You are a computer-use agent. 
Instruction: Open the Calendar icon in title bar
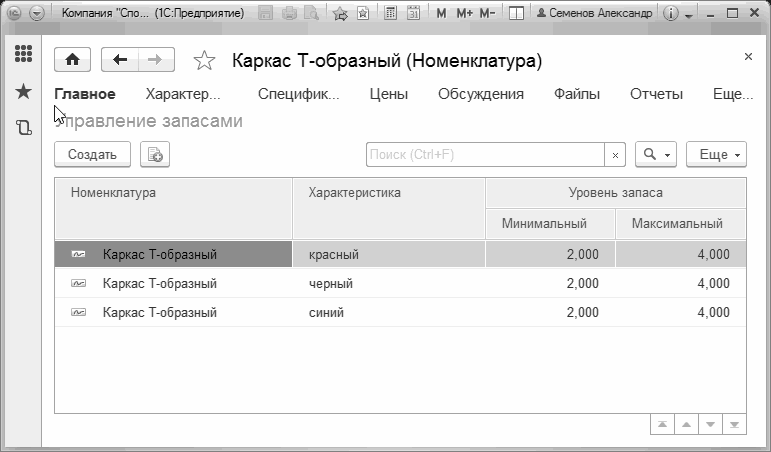414,13
